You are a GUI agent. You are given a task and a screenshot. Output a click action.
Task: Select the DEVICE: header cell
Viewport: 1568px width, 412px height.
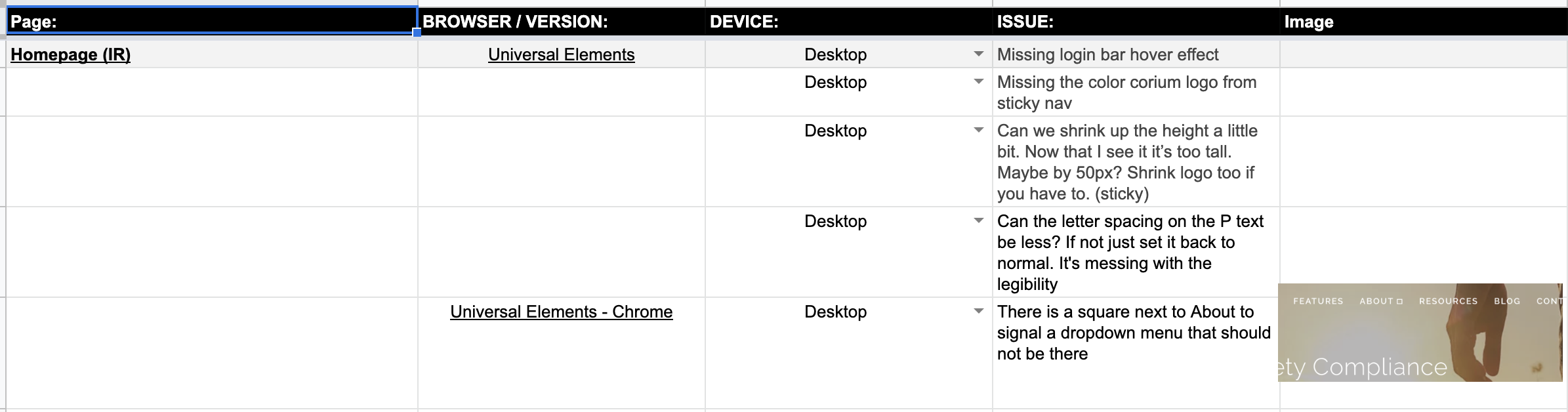point(848,22)
